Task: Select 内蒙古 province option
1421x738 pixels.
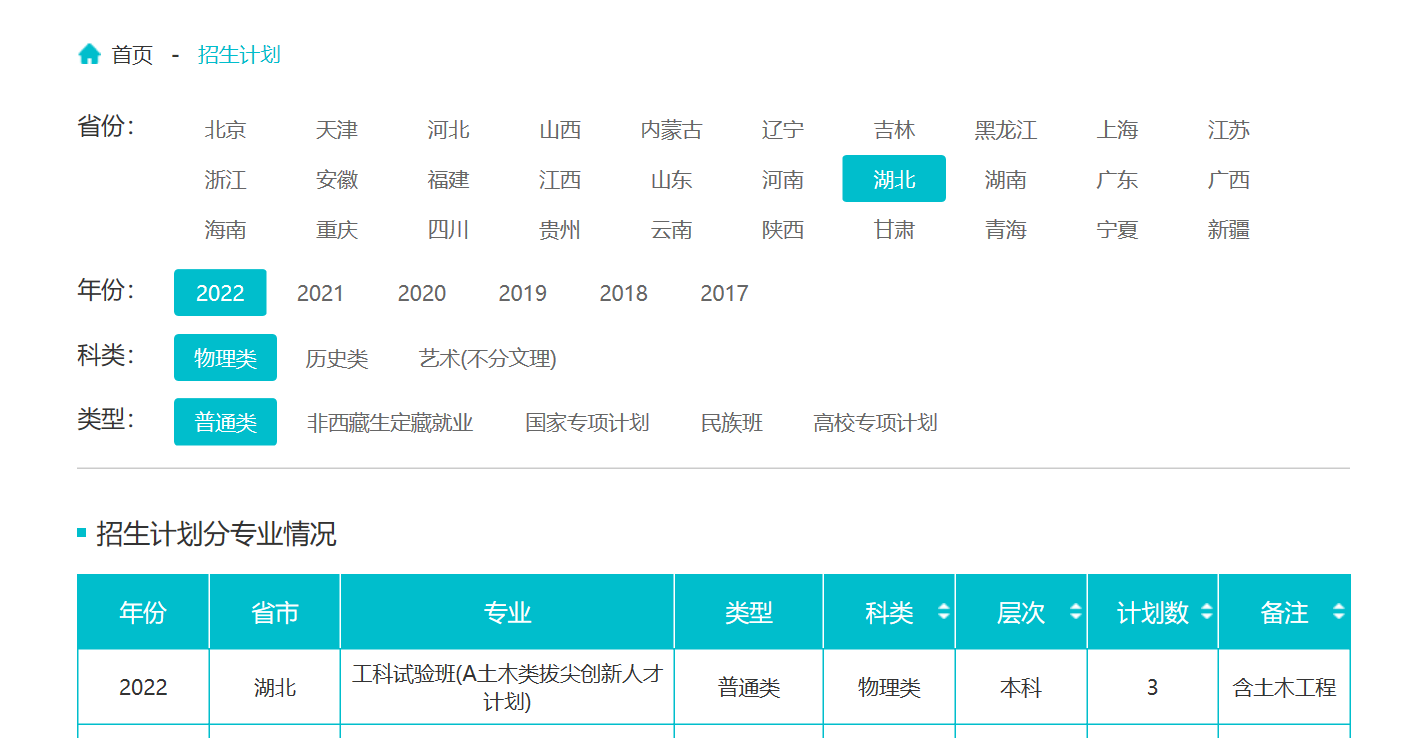Action: tap(671, 130)
